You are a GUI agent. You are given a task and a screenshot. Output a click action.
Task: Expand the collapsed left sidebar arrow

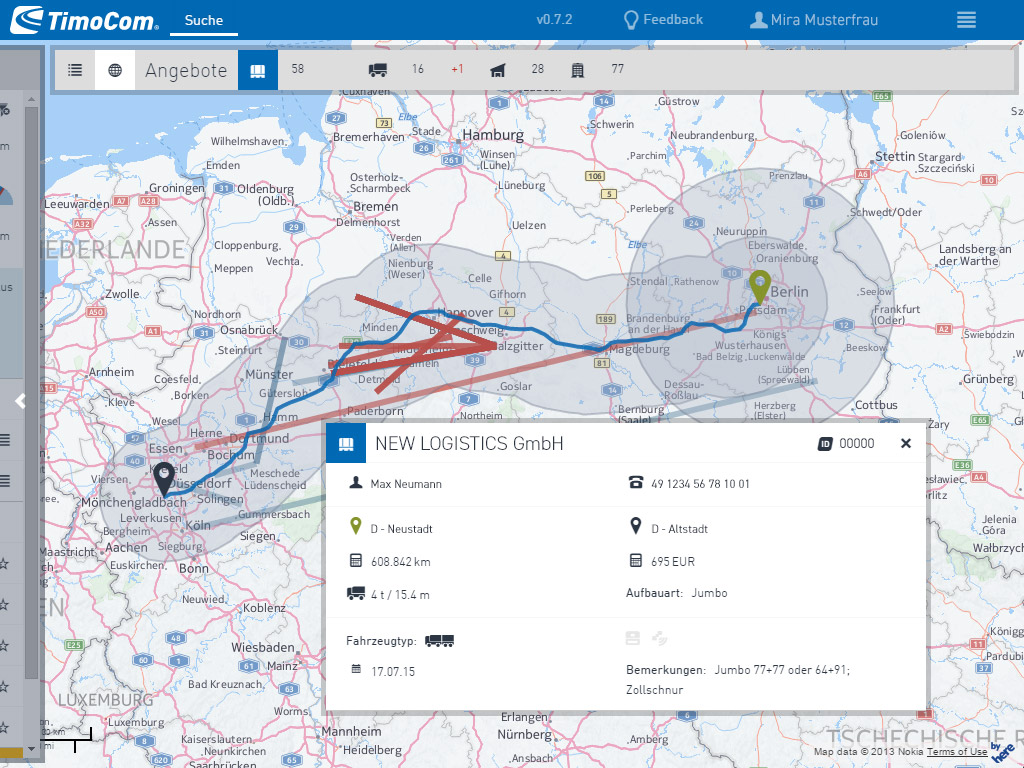tap(20, 401)
